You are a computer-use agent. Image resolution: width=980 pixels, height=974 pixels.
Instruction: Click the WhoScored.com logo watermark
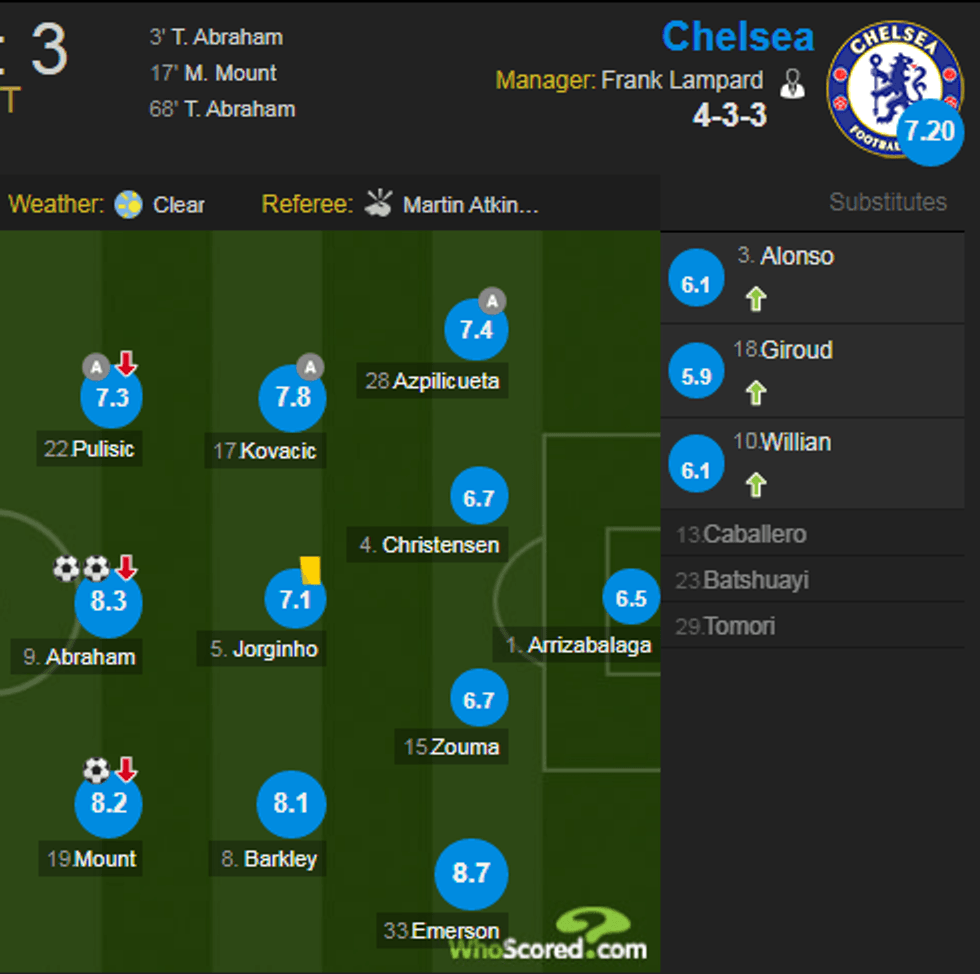coord(548,937)
